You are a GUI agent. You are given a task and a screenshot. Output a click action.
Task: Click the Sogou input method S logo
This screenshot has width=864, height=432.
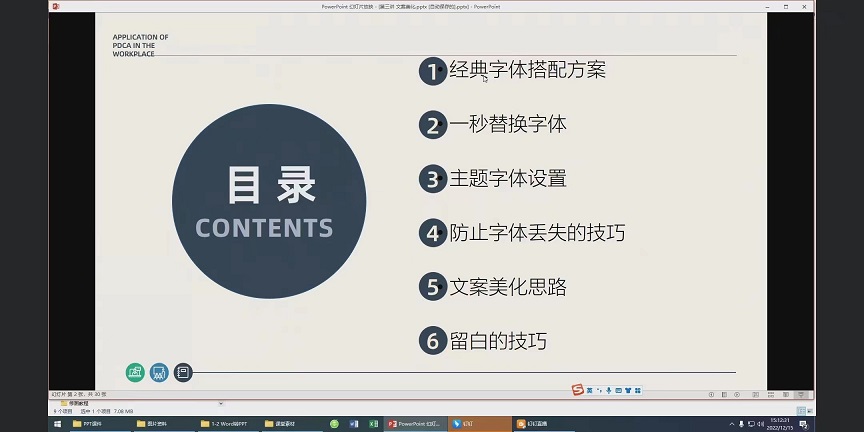click(x=577, y=389)
